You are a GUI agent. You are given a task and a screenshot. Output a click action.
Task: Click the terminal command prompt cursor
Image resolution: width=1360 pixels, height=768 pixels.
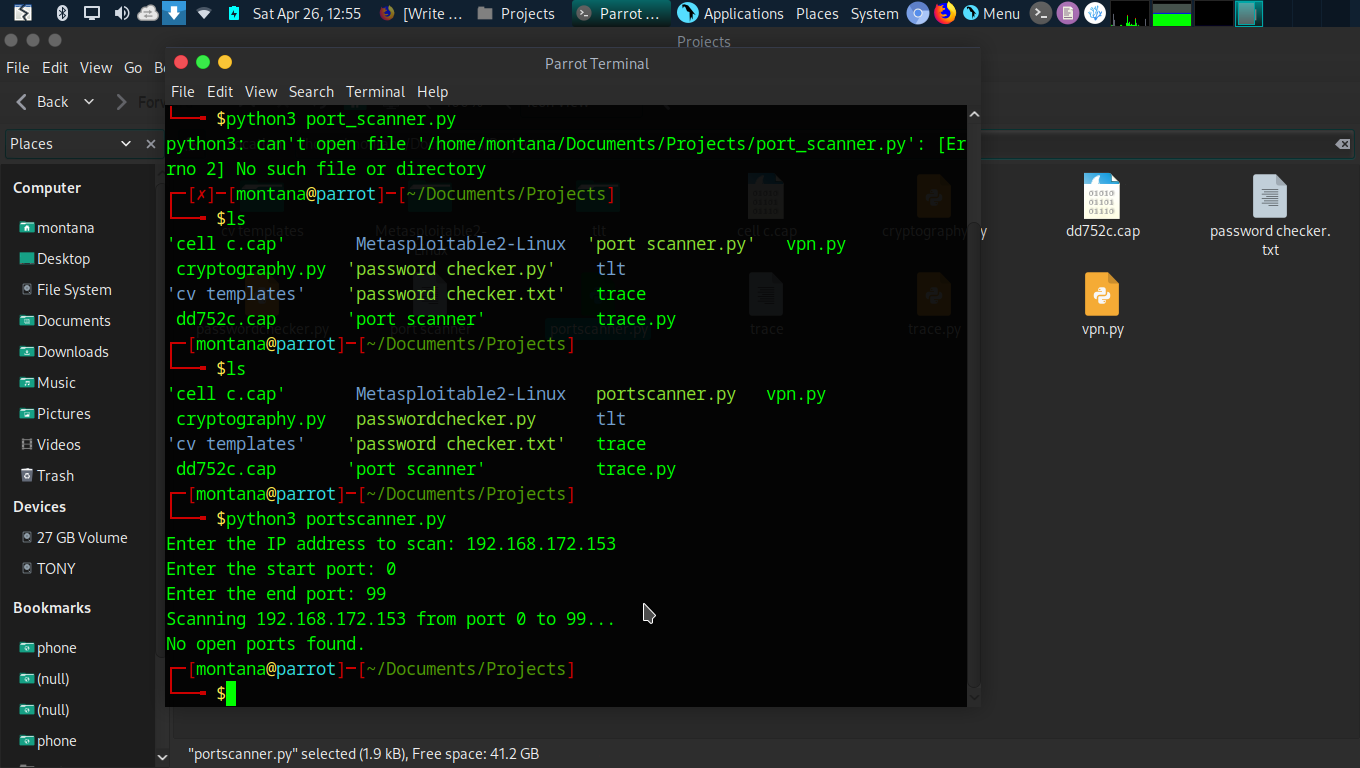coord(231,694)
